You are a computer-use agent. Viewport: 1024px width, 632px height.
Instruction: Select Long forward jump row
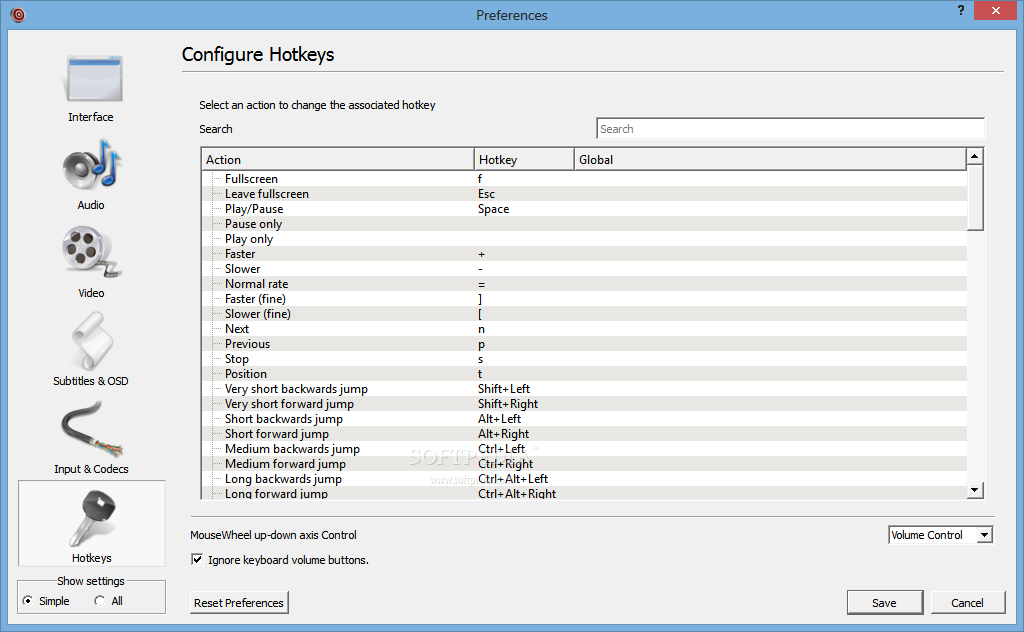584,493
